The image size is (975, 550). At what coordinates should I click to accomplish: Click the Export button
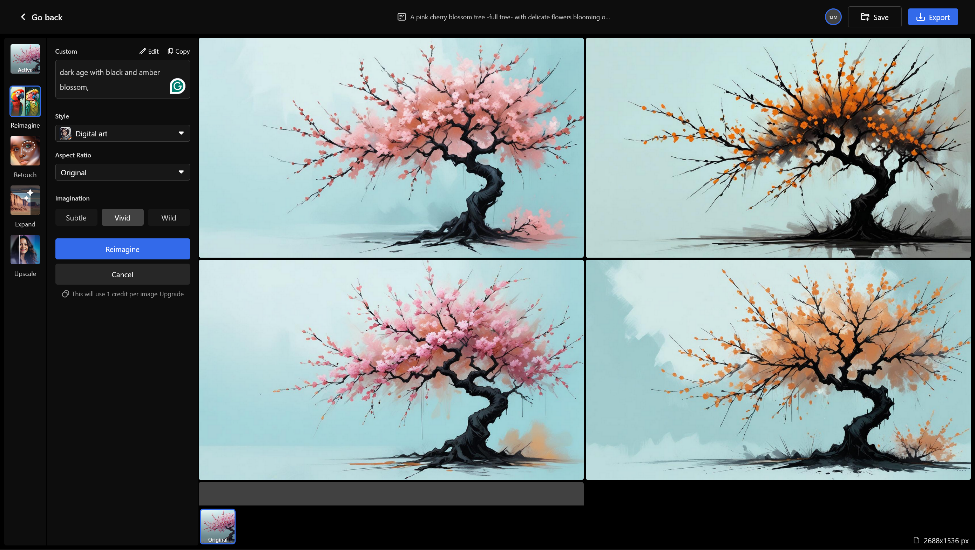[932, 17]
